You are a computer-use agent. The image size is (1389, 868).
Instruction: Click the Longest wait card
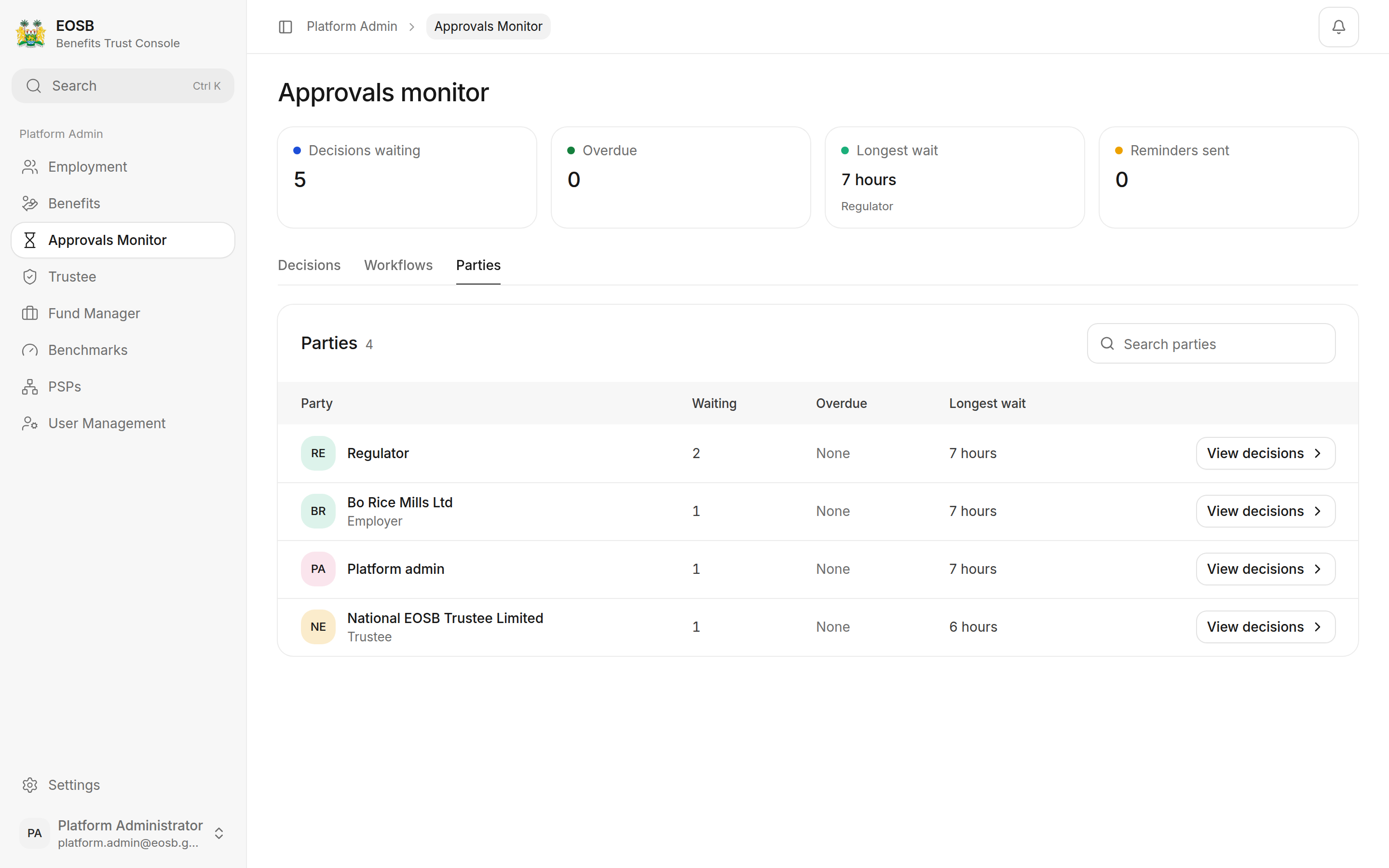(954, 177)
